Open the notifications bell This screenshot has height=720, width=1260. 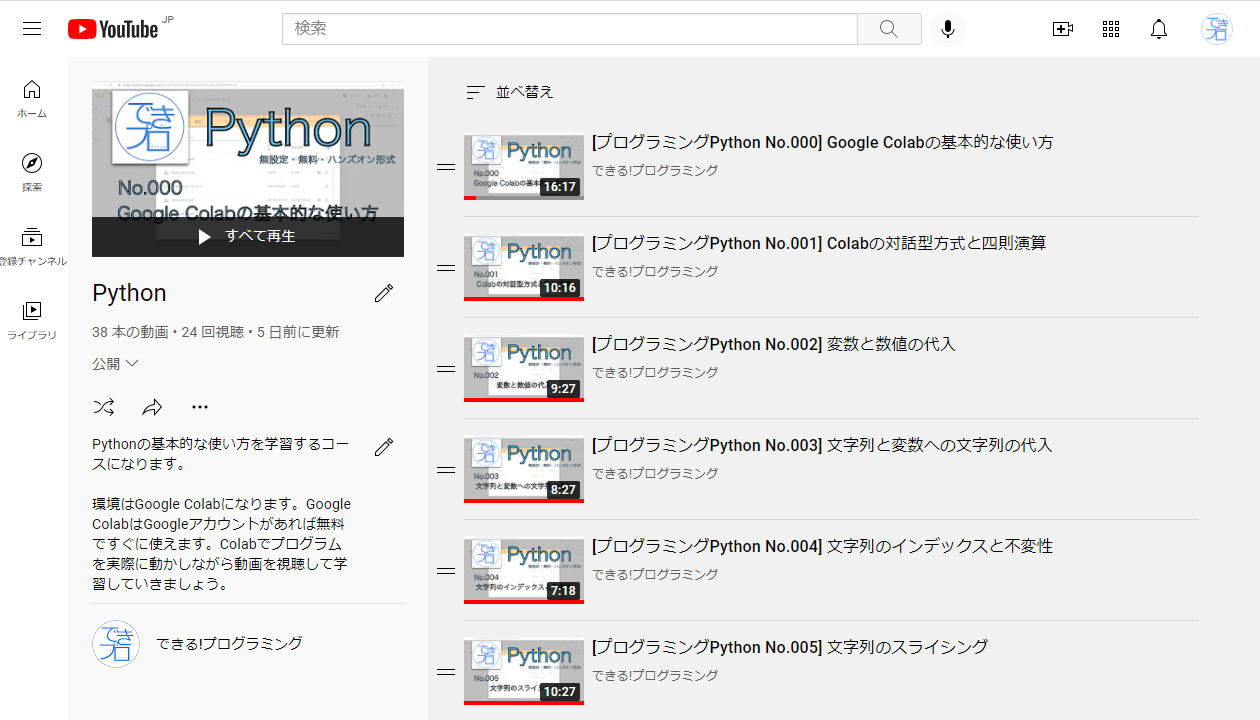point(1159,29)
